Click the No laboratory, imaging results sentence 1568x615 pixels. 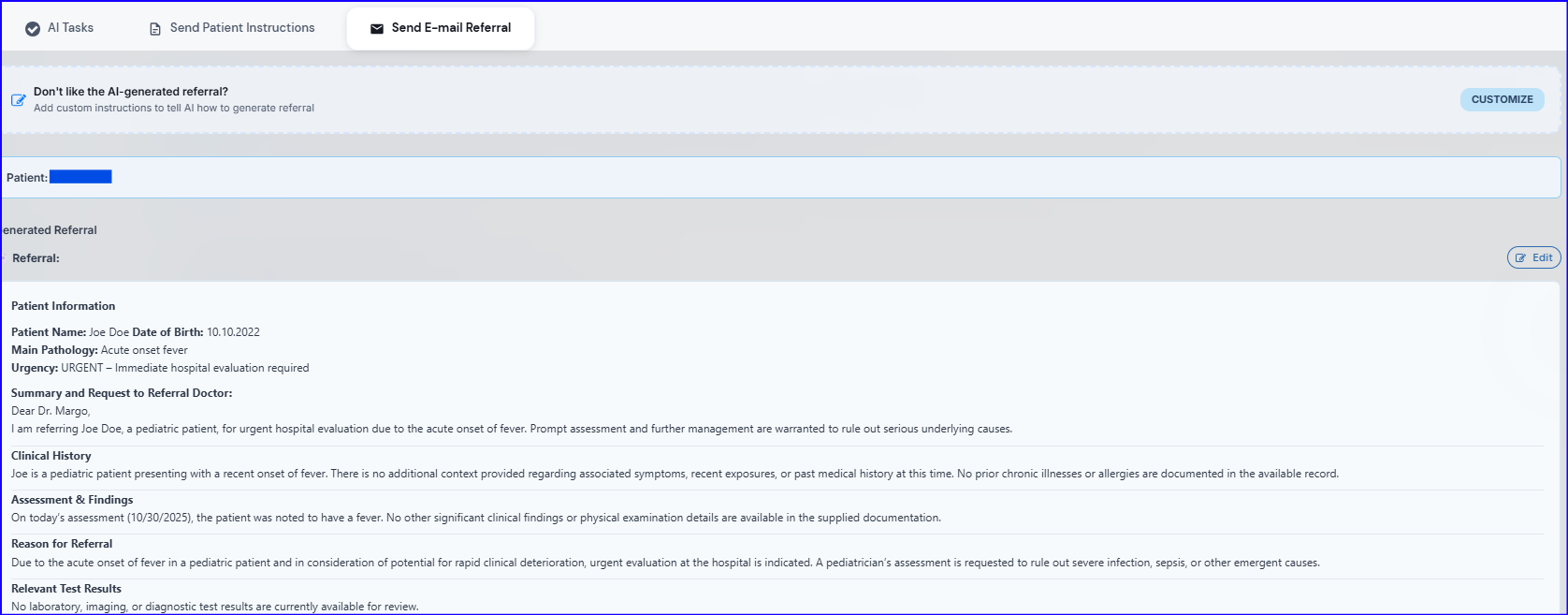coord(215,607)
